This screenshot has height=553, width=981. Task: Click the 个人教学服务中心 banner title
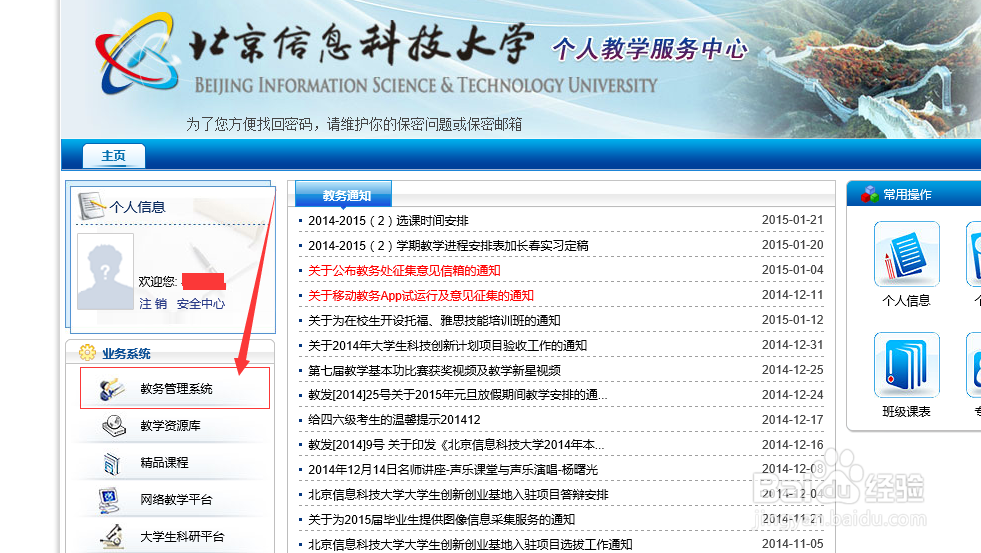(x=649, y=49)
